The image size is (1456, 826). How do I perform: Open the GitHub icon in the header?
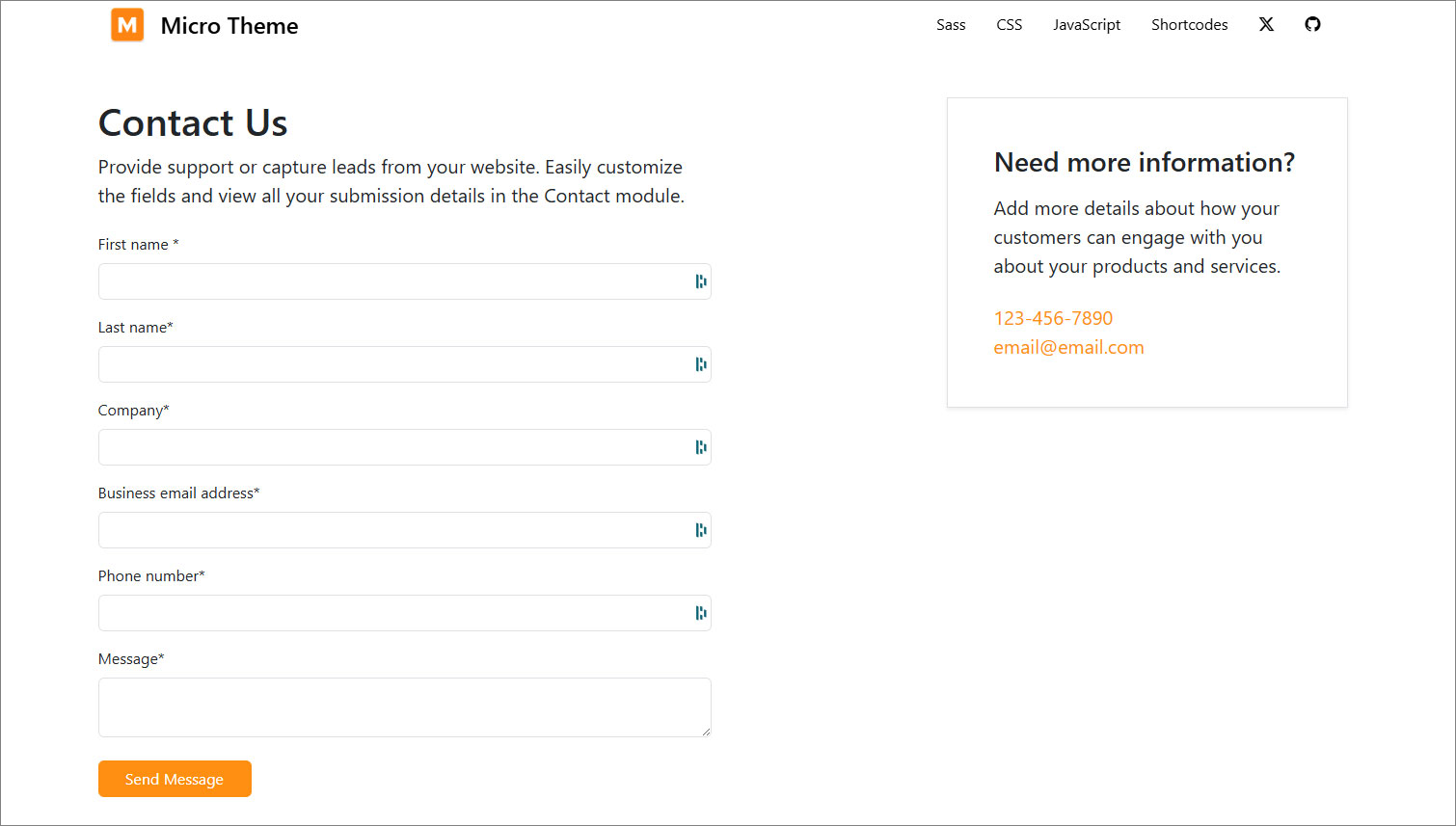pyautogui.click(x=1312, y=25)
